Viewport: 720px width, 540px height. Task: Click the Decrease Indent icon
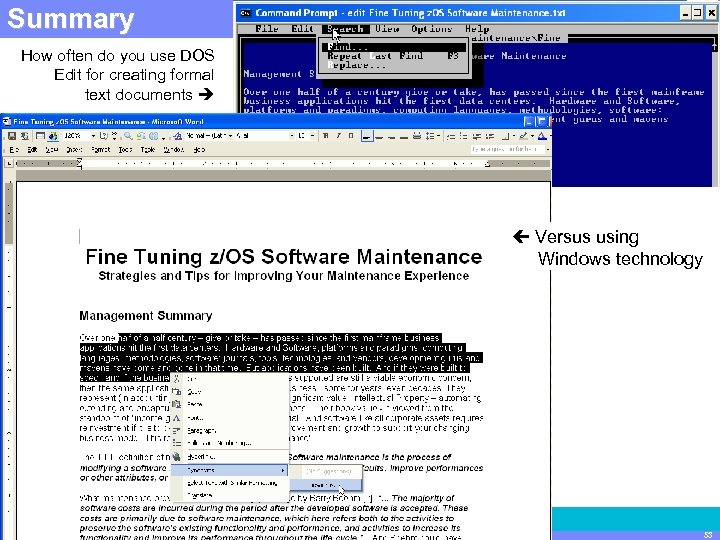coord(478,136)
